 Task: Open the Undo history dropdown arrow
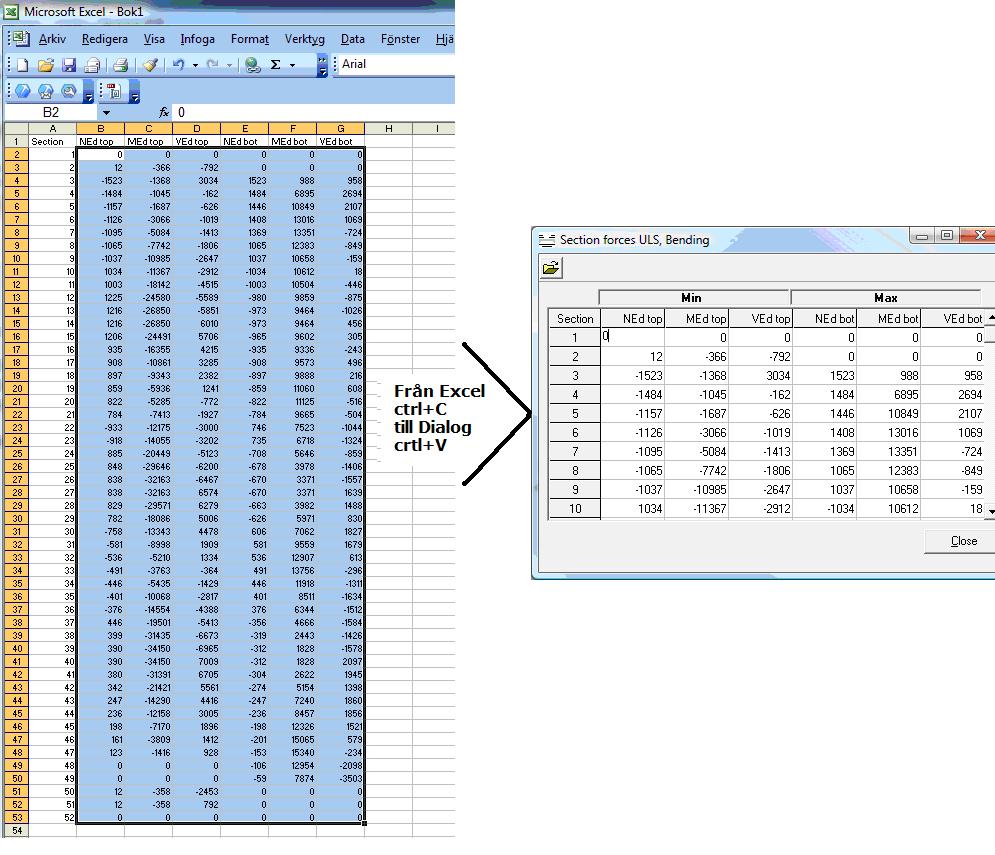[195, 65]
